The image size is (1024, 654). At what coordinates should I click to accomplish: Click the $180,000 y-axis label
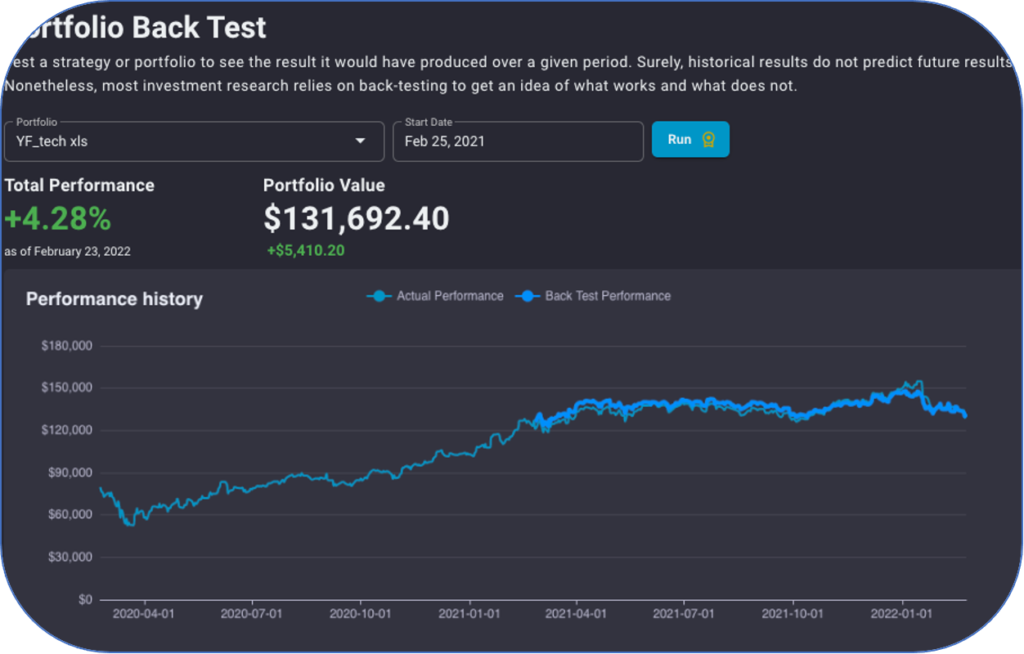pyautogui.click(x=66, y=345)
